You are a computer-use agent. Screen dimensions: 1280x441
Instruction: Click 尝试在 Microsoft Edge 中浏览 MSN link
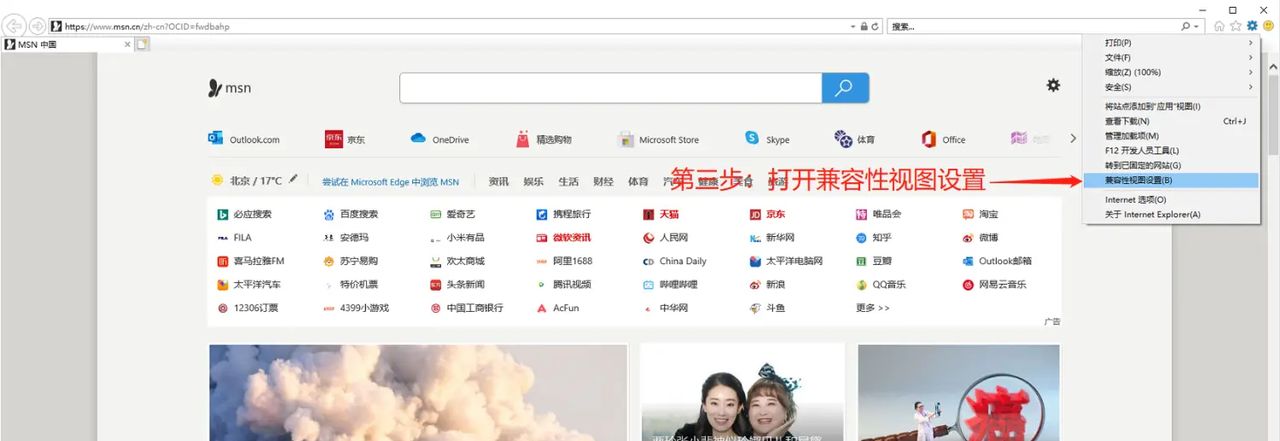[x=390, y=182]
